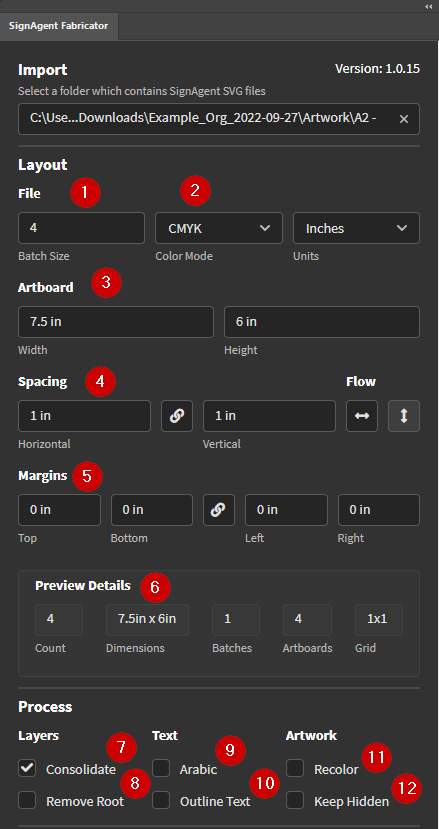Turn on the Recolor artwork checkbox
The width and height of the screenshot is (439, 829).
point(295,768)
